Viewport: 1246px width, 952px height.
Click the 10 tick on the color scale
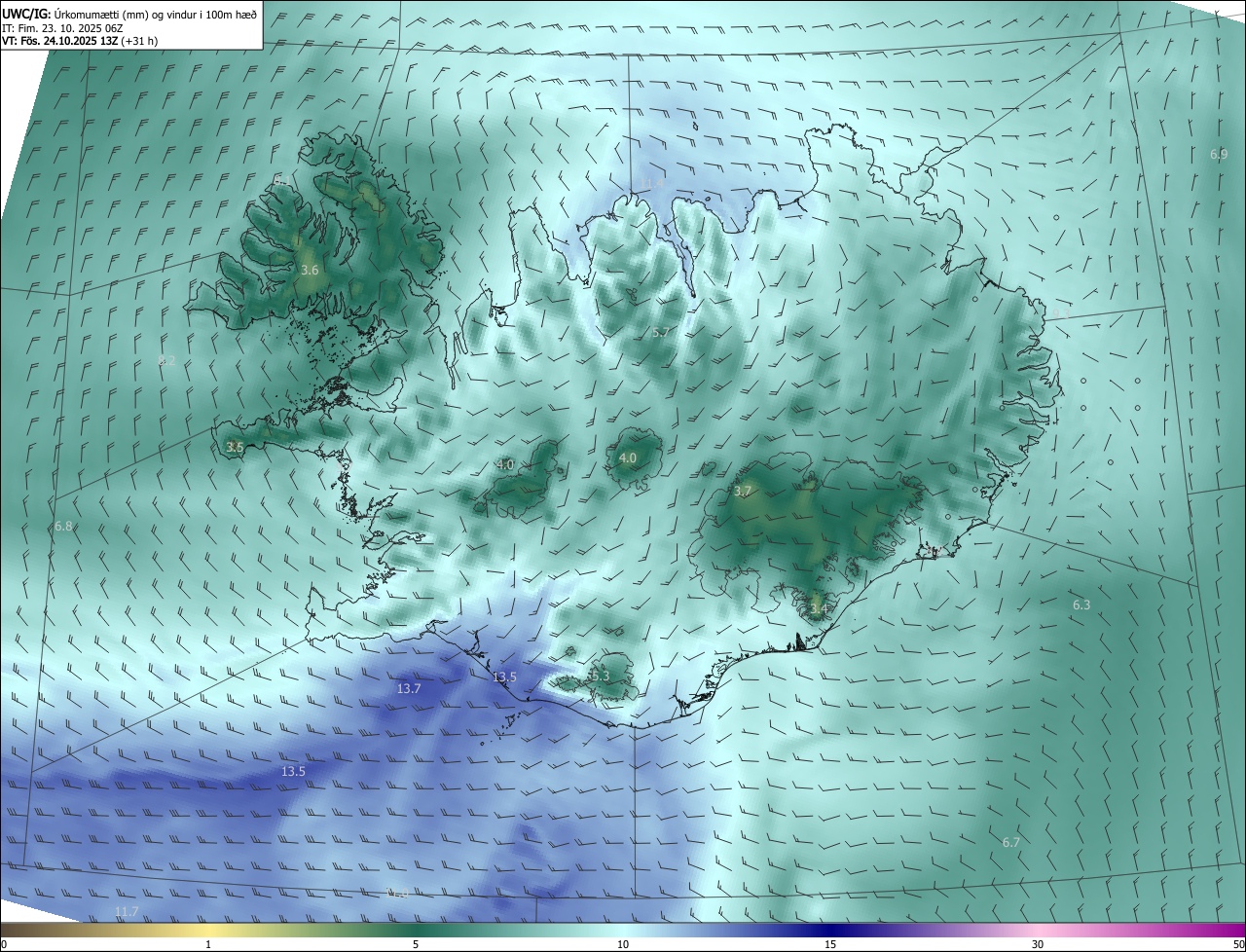click(x=623, y=944)
